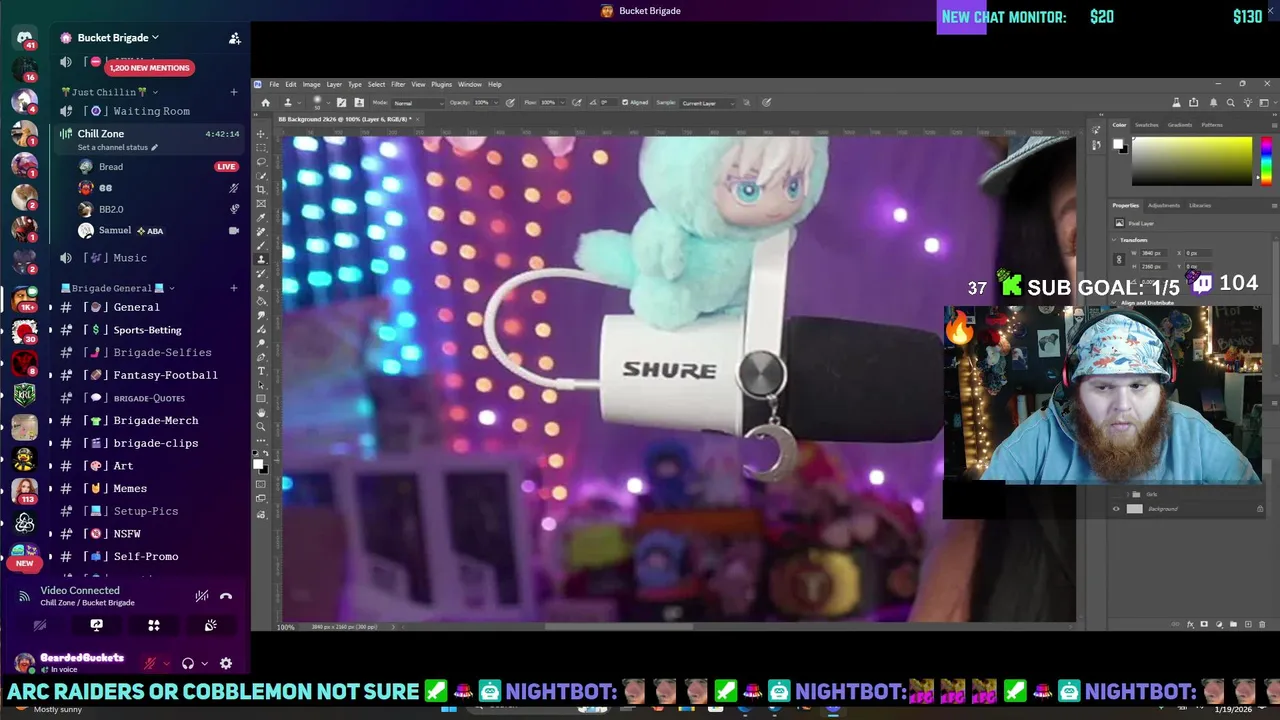Switch to the Gradients tab
Image resolution: width=1280 pixels, height=720 pixels.
pyautogui.click(x=1180, y=125)
